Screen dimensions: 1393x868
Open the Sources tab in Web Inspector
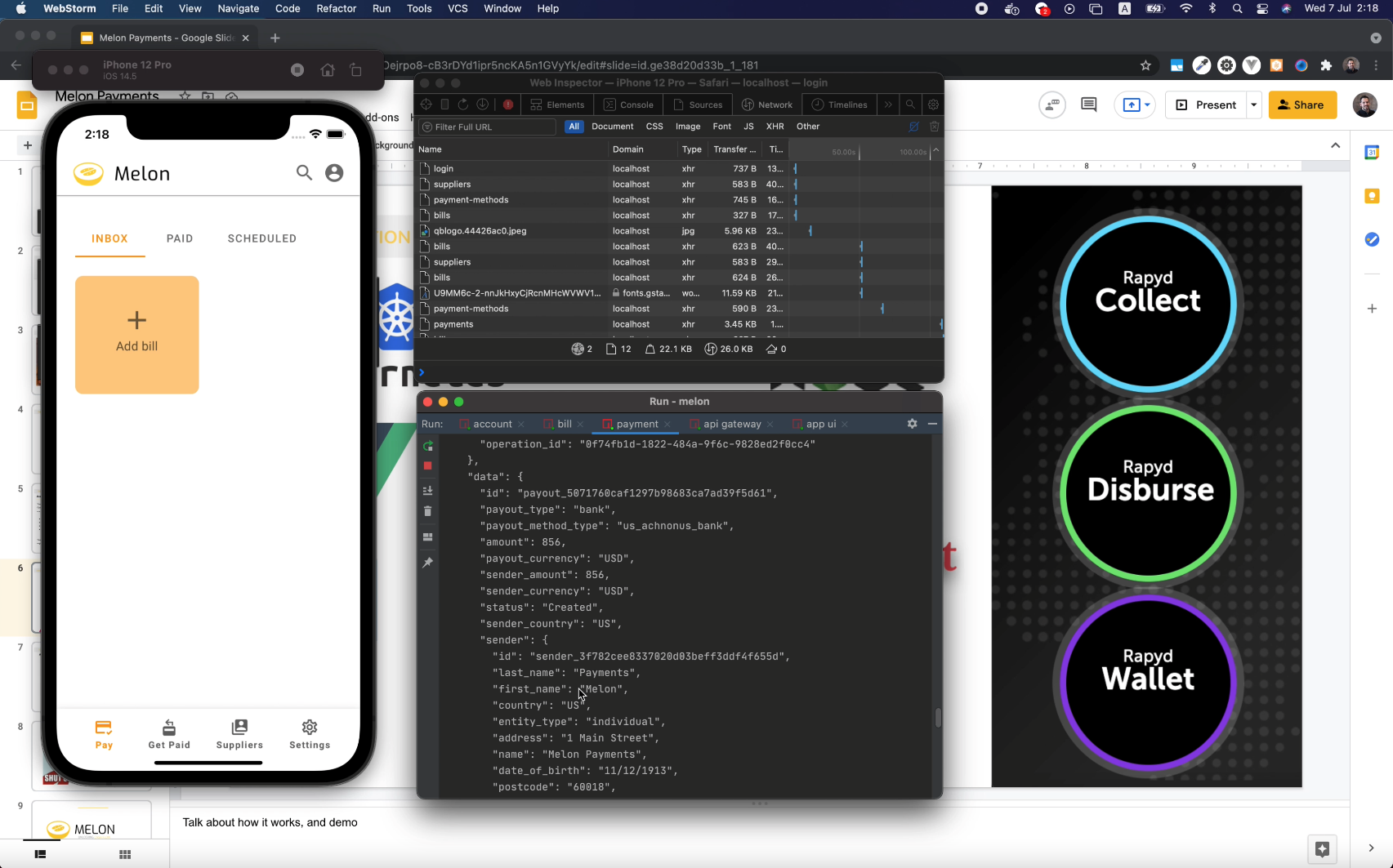(x=698, y=105)
